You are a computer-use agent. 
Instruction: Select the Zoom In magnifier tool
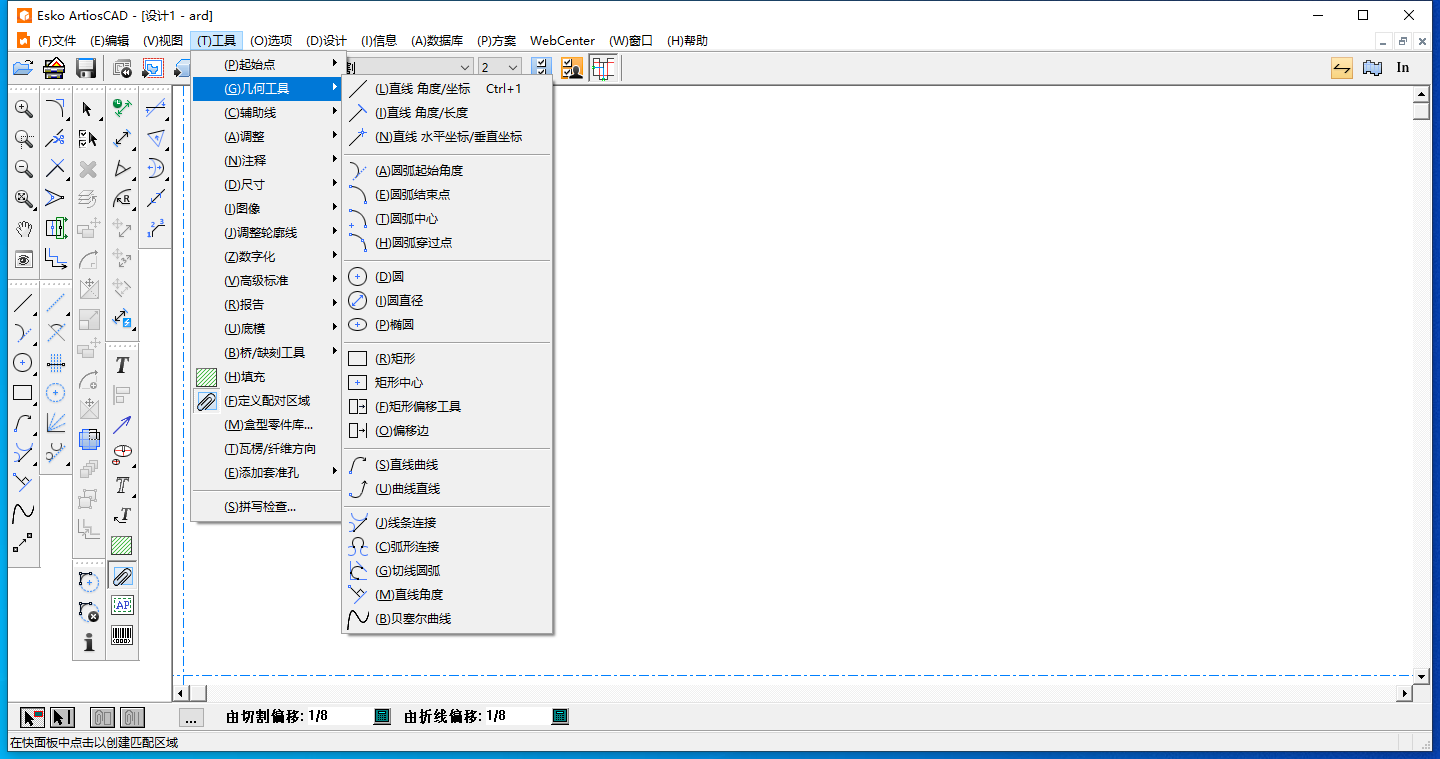24,109
